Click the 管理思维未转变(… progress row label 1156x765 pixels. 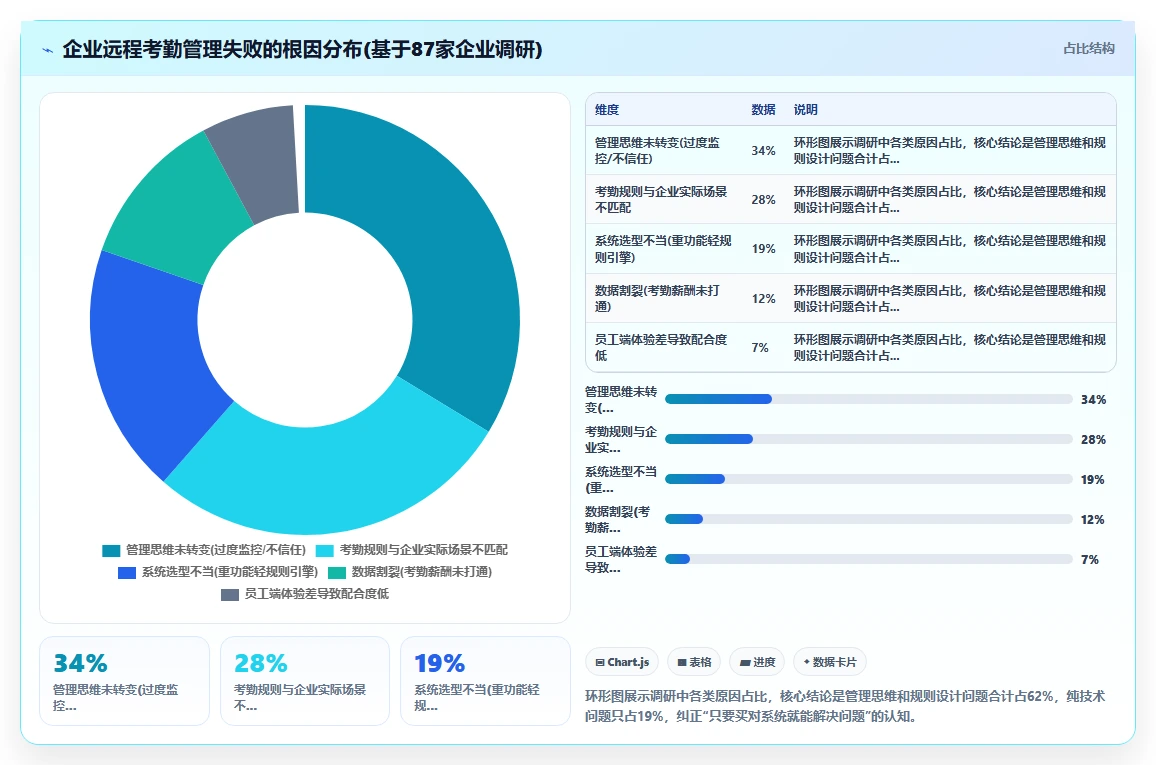pyautogui.click(x=621, y=399)
